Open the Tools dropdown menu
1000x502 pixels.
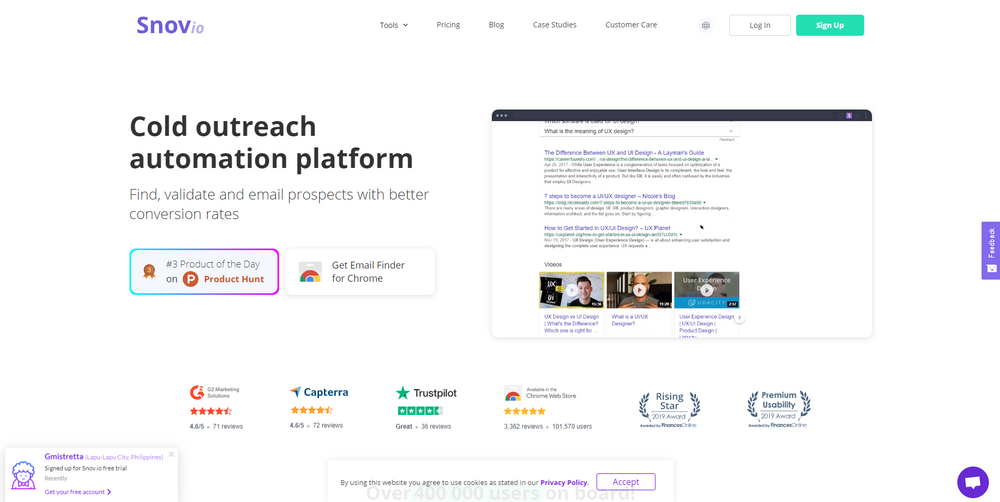coord(393,25)
